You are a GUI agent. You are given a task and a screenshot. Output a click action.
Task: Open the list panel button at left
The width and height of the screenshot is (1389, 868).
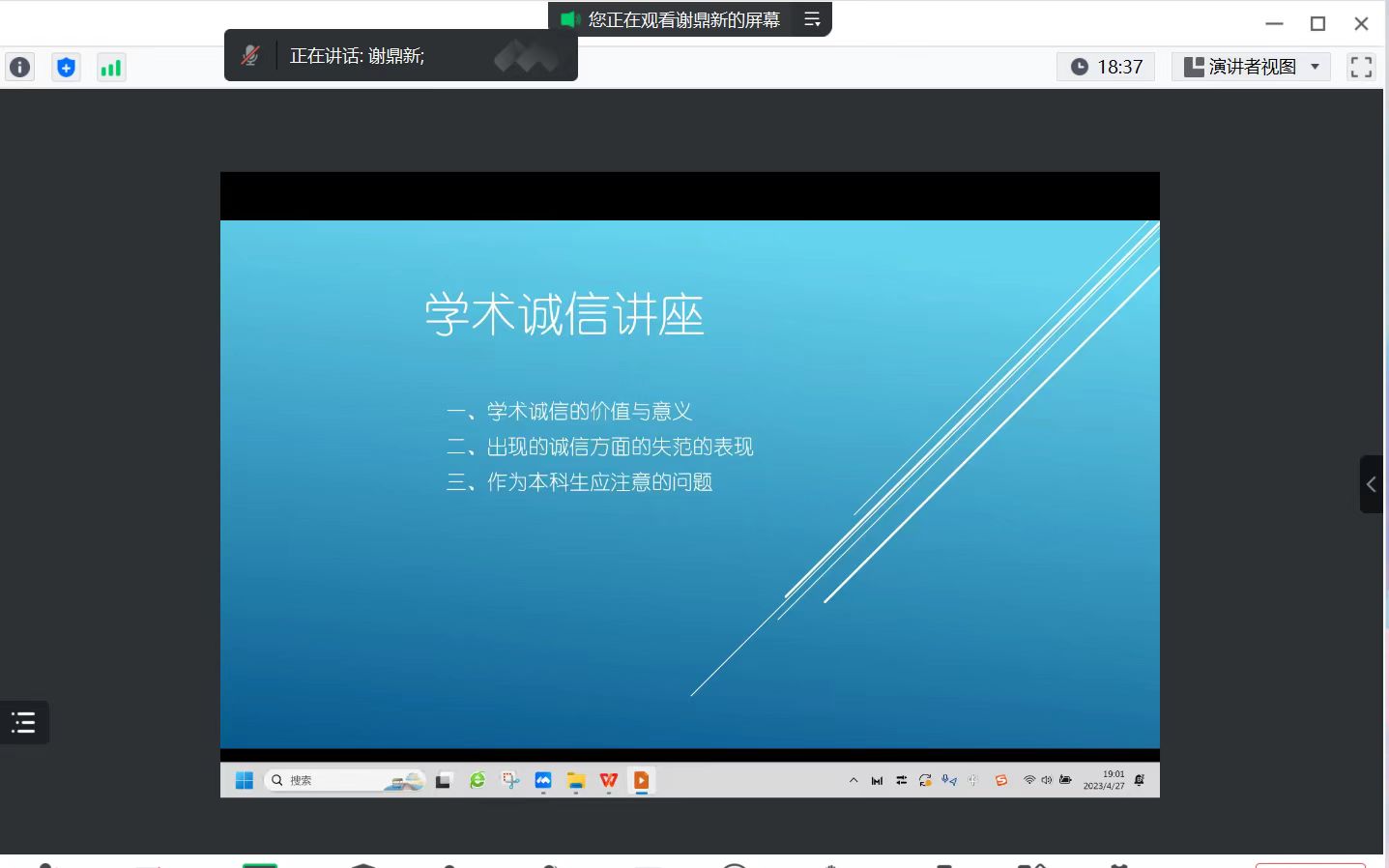(24, 722)
